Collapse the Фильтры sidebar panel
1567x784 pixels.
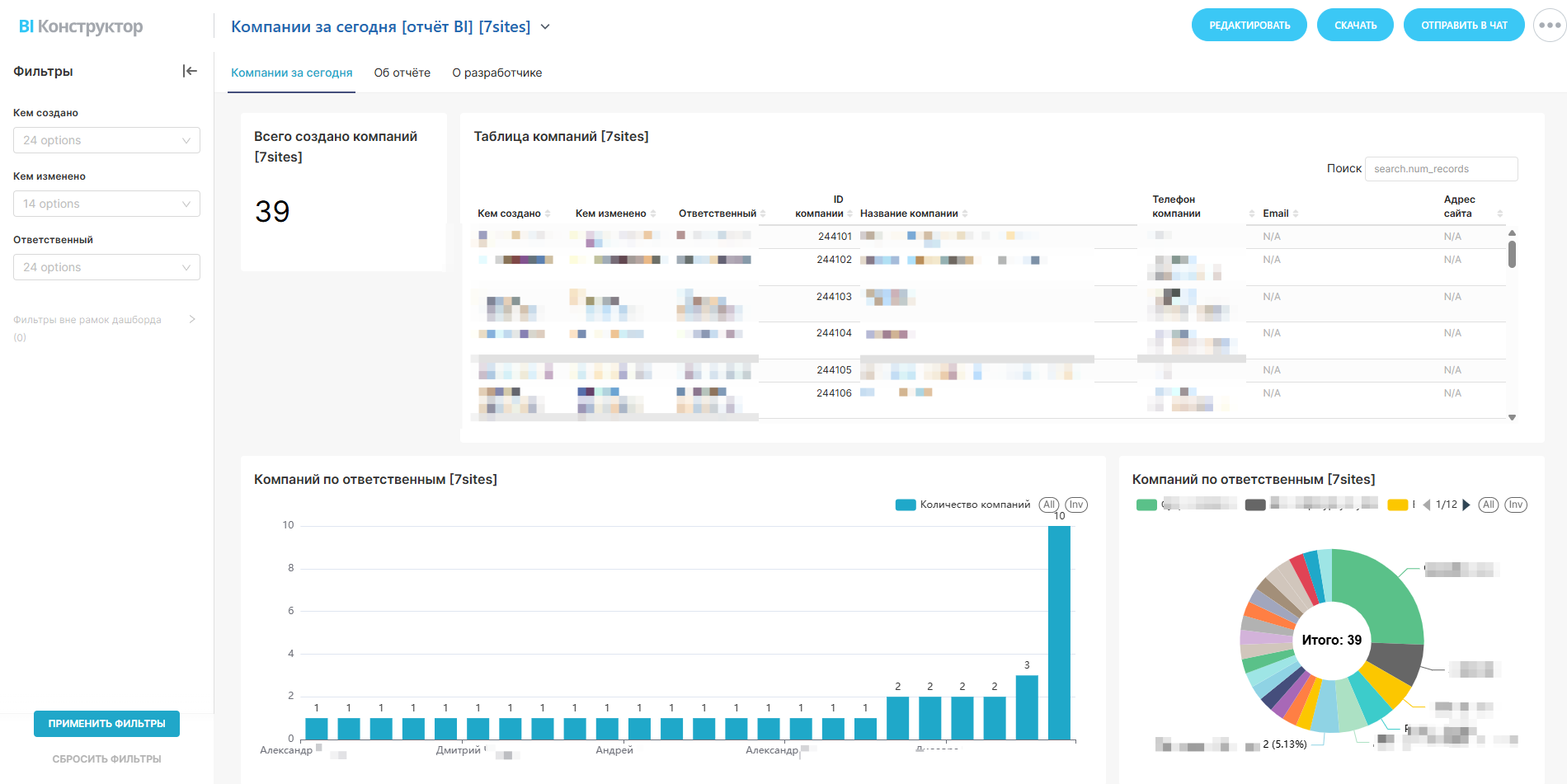[x=190, y=72]
